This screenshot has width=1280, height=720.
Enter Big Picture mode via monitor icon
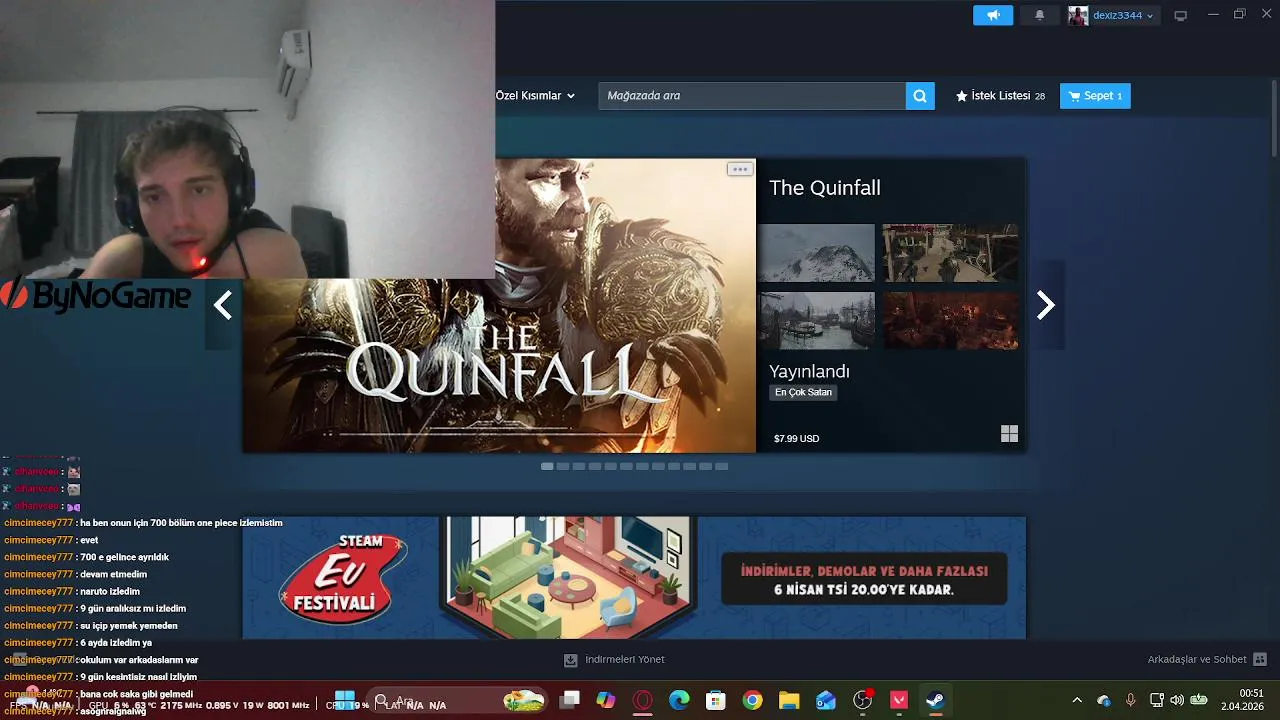tap(1181, 15)
